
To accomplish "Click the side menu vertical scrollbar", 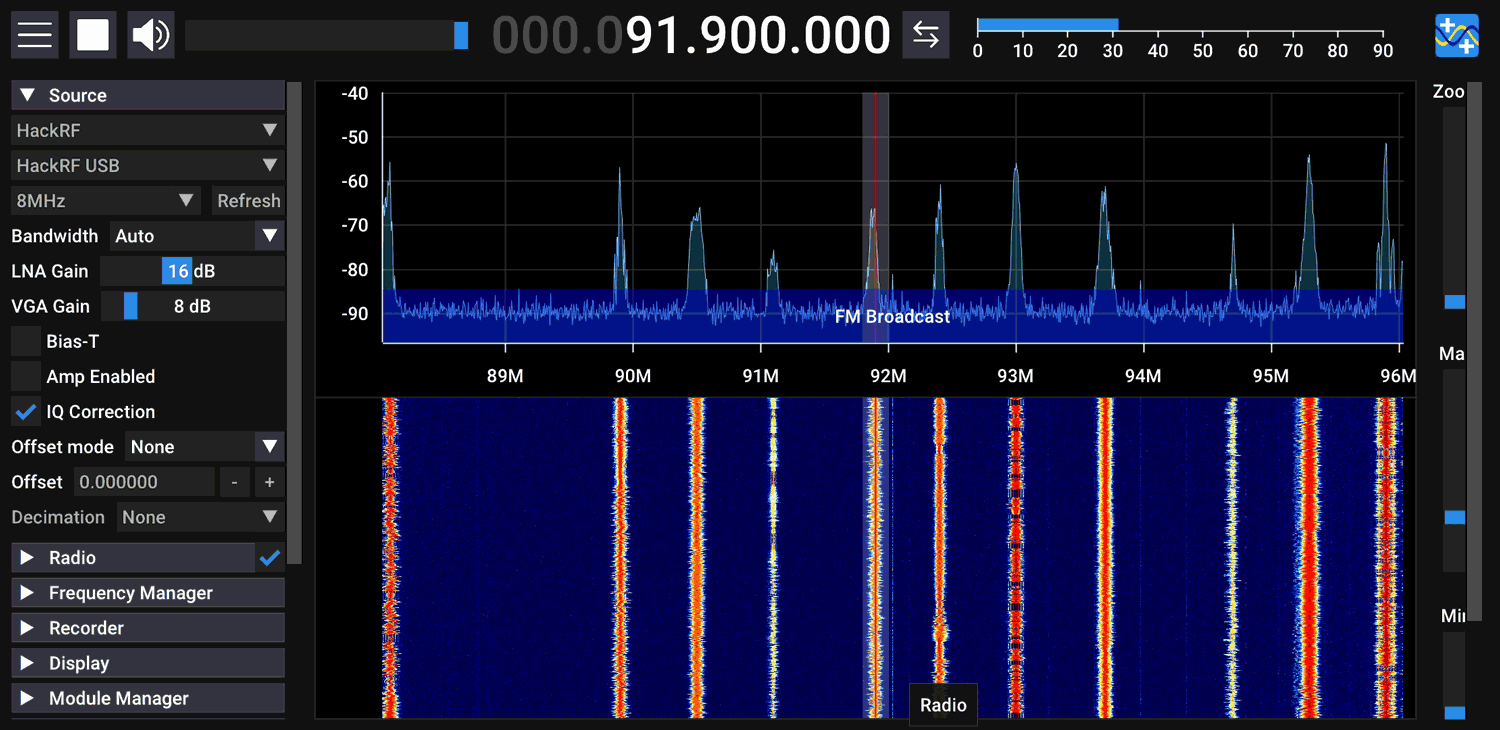I will coord(294,325).
